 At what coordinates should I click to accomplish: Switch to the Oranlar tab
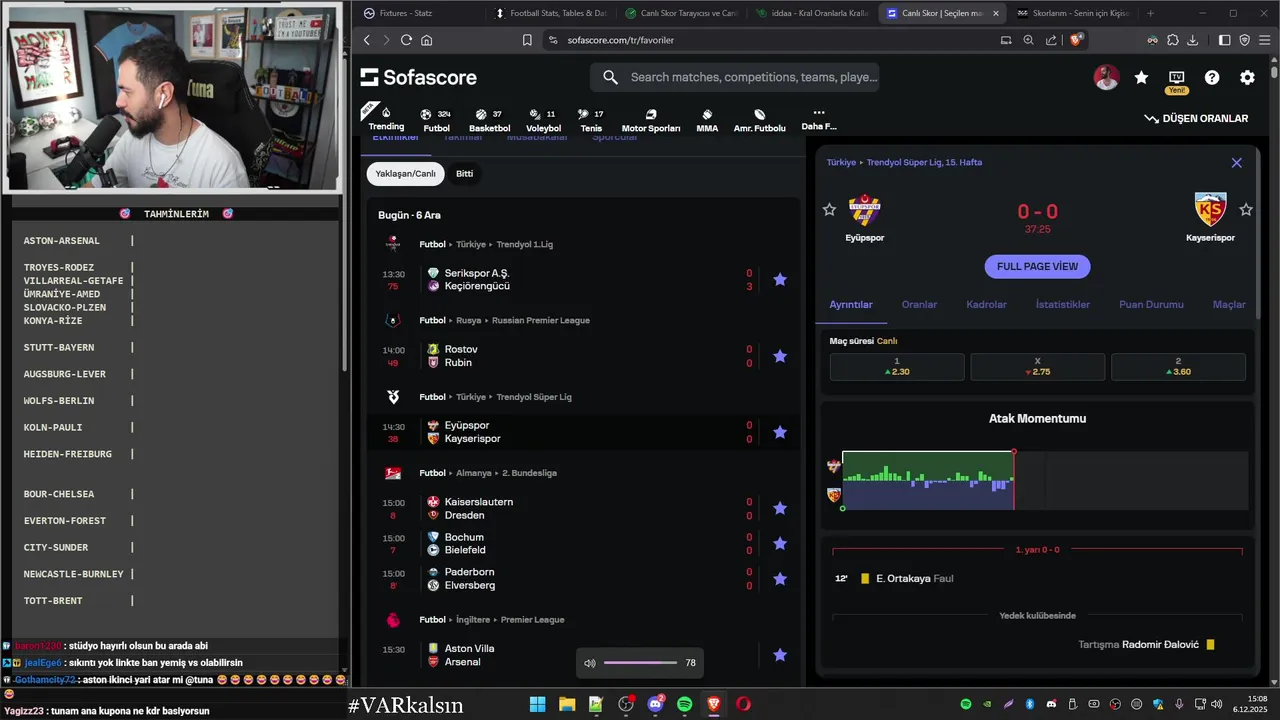919,304
